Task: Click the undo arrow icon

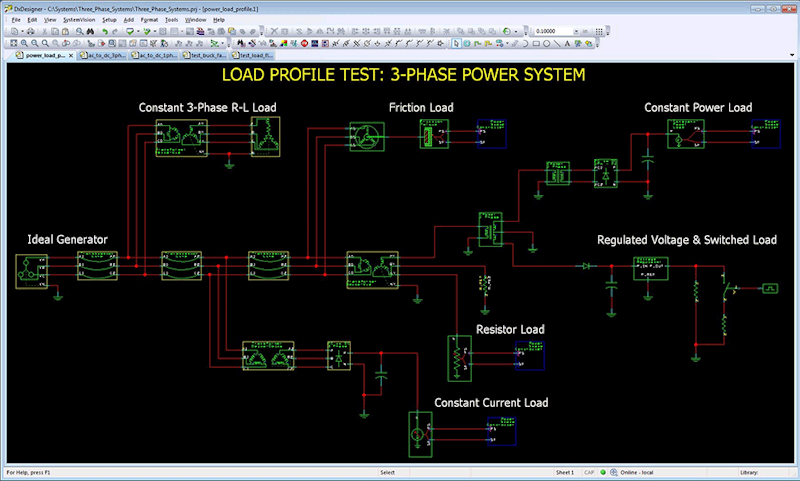Action: (x=103, y=31)
